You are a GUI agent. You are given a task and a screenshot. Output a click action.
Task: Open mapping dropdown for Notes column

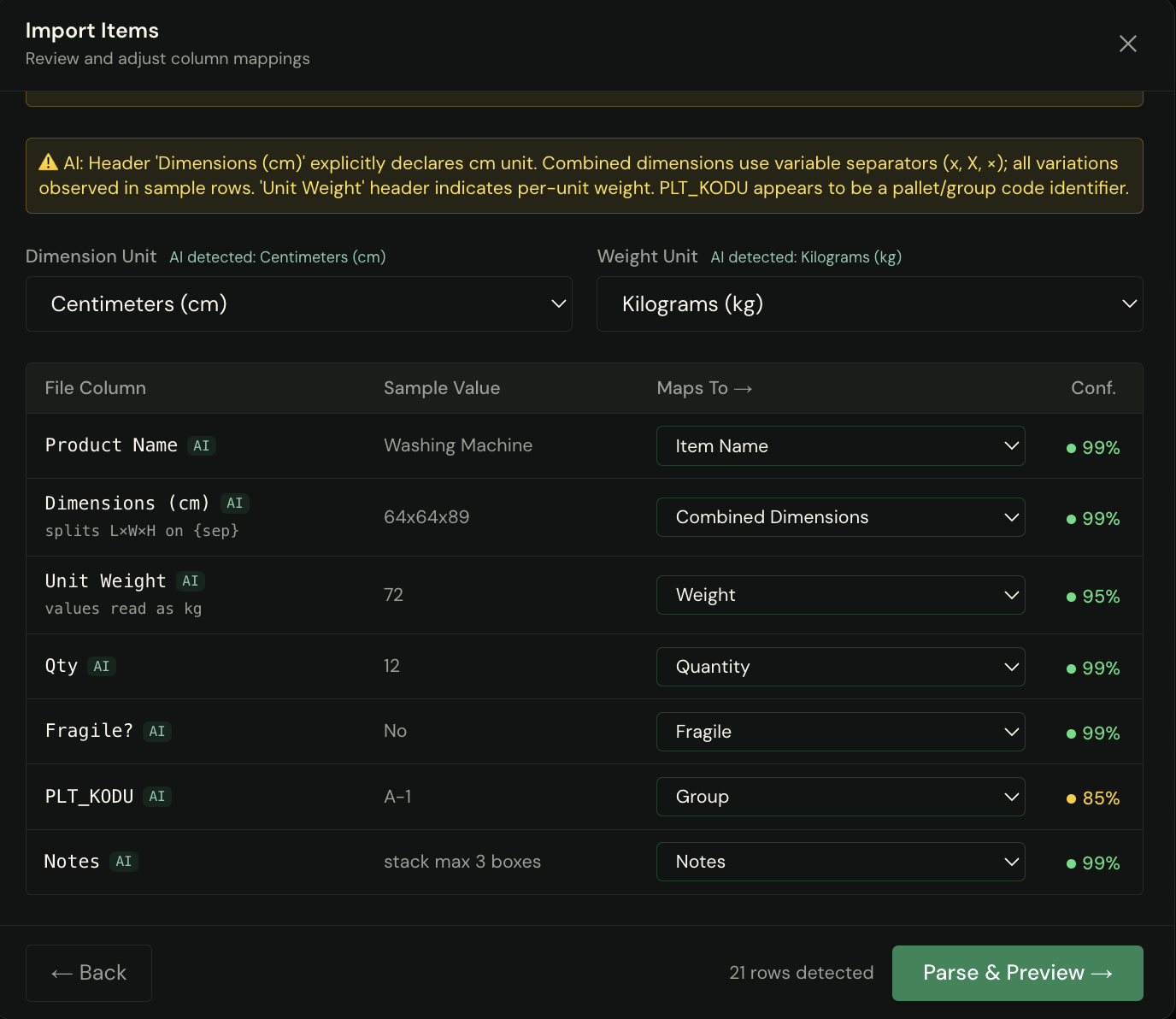[x=841, y=862]
